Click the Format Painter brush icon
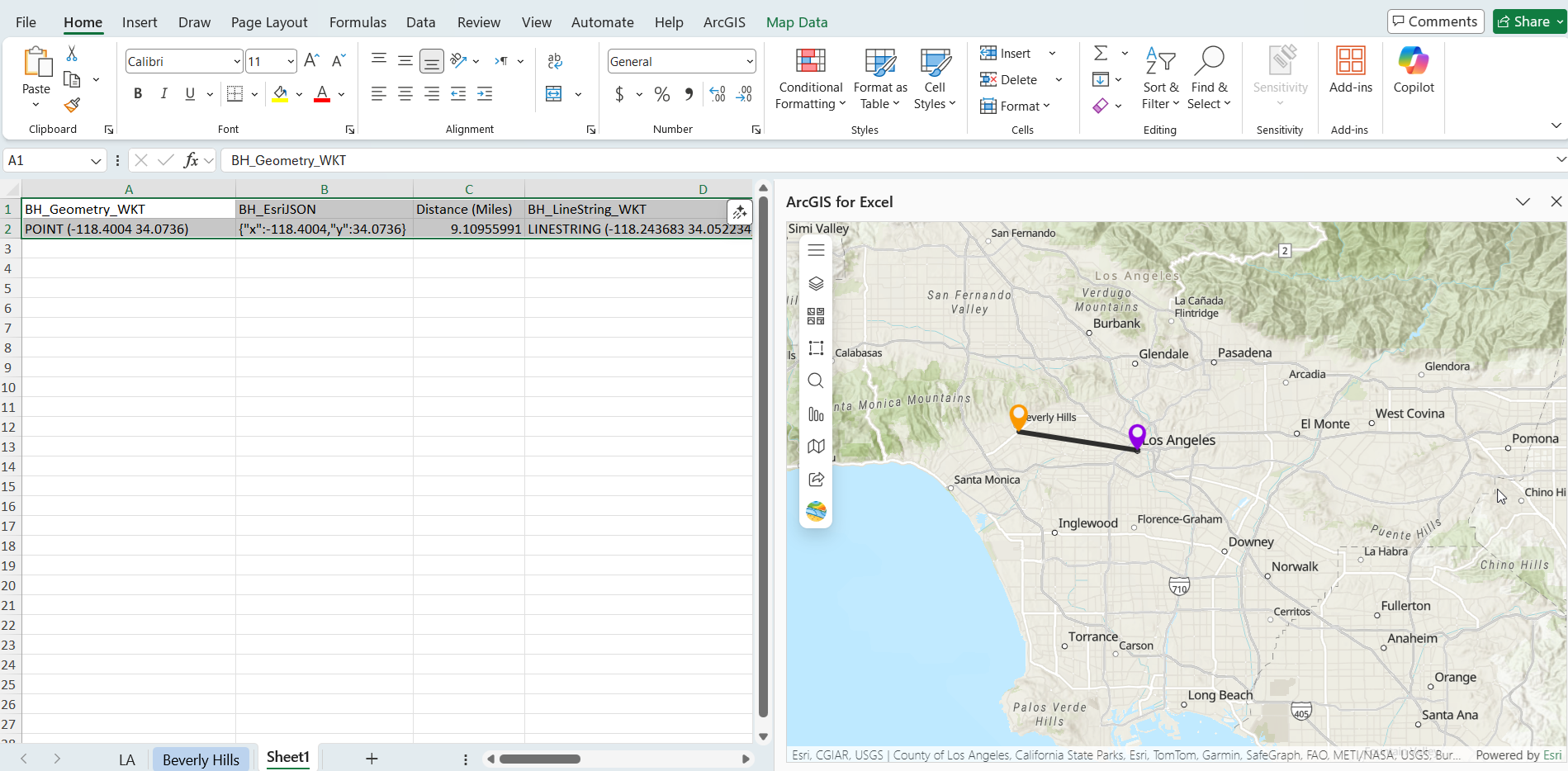 (x=72, y=105)
